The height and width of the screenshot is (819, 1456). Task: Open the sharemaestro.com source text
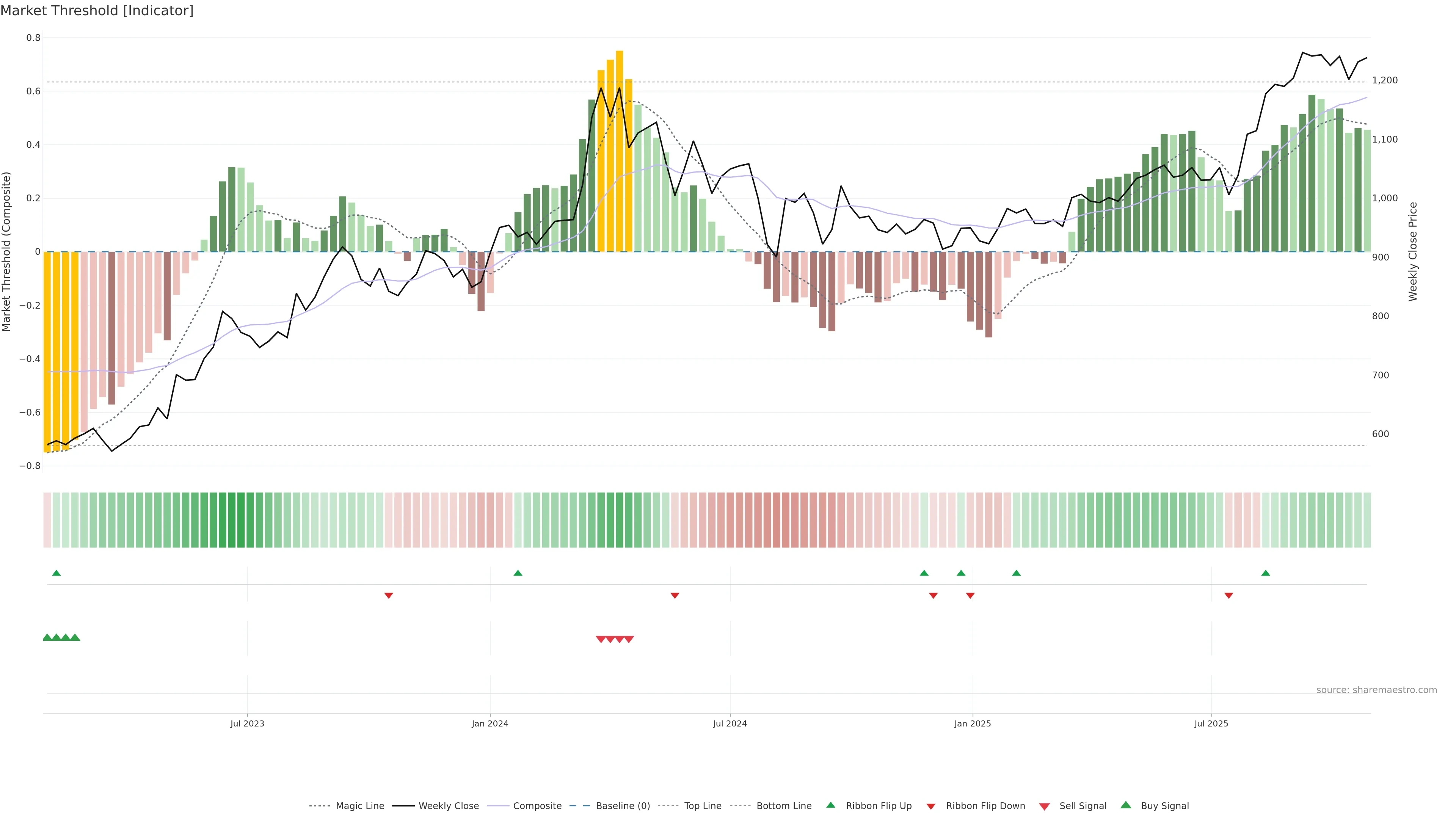(1376, 690)
